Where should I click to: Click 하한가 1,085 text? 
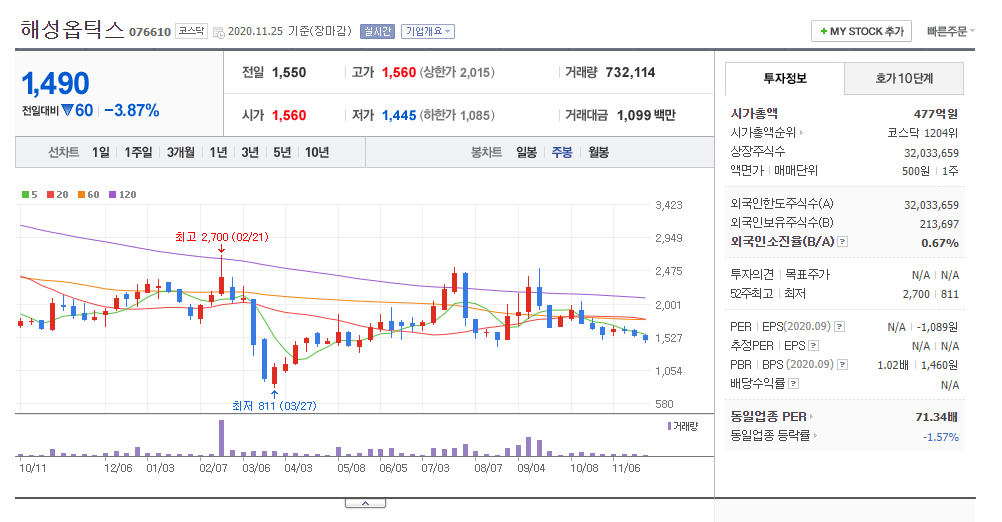pyautogui.click(x=457, y=115)
